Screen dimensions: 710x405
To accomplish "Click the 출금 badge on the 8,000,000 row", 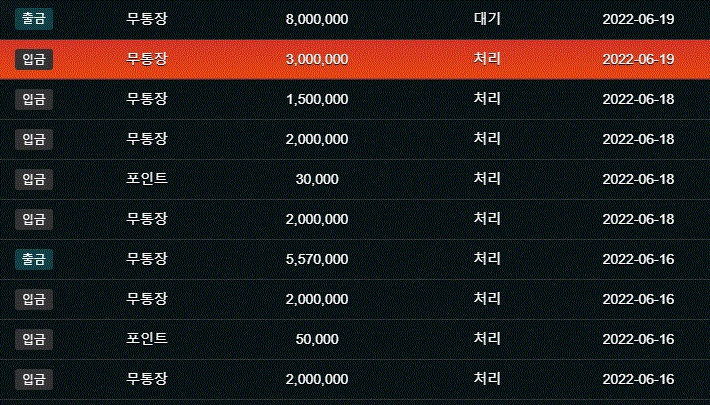I will click(x=34, y=19).
